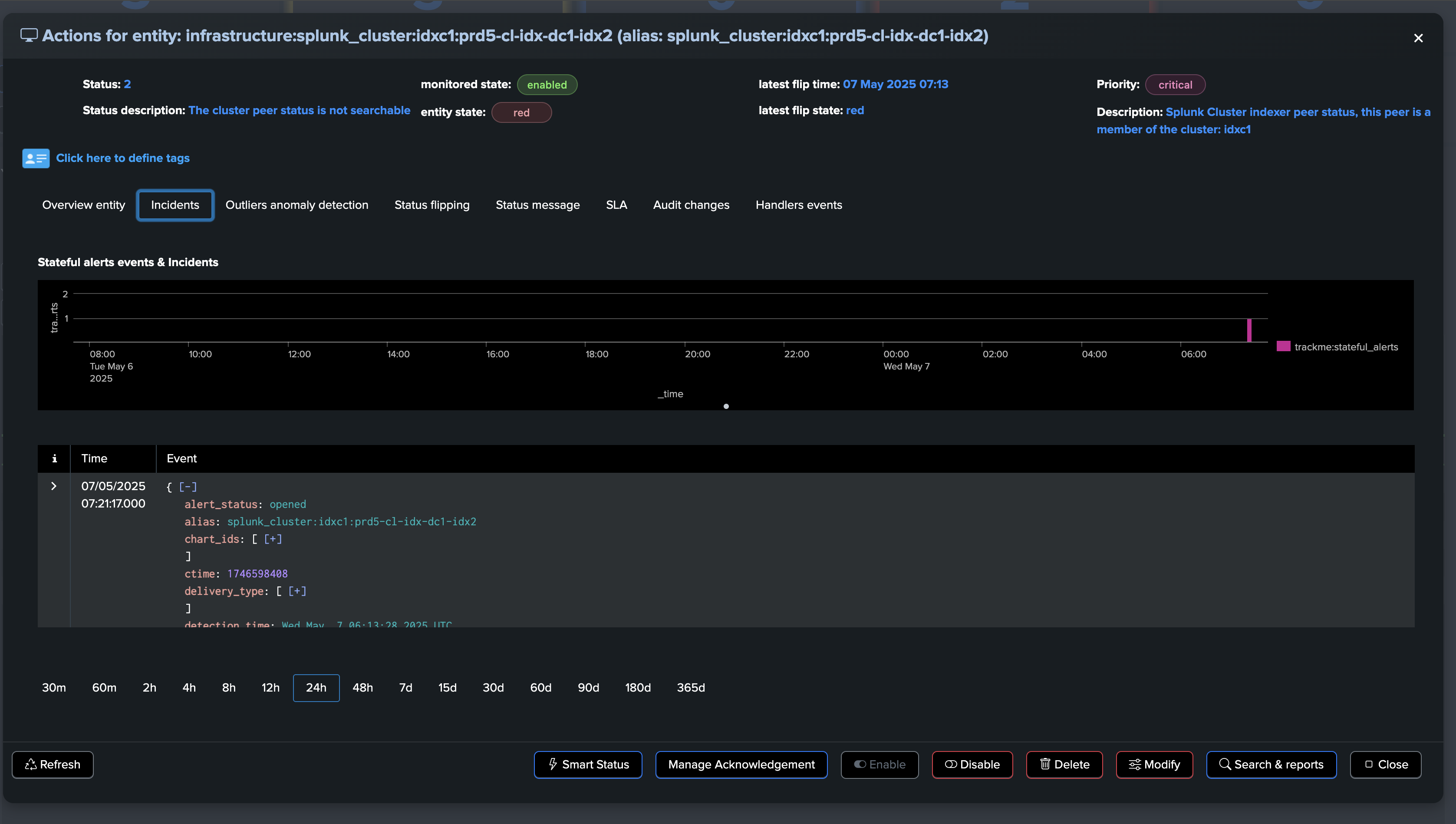Click the alias value splunk_cluster:idxc1:prd5-cl-idx-dc1-idx2
The width and height of the screenshot is (1456, 824).
point(351,522)
